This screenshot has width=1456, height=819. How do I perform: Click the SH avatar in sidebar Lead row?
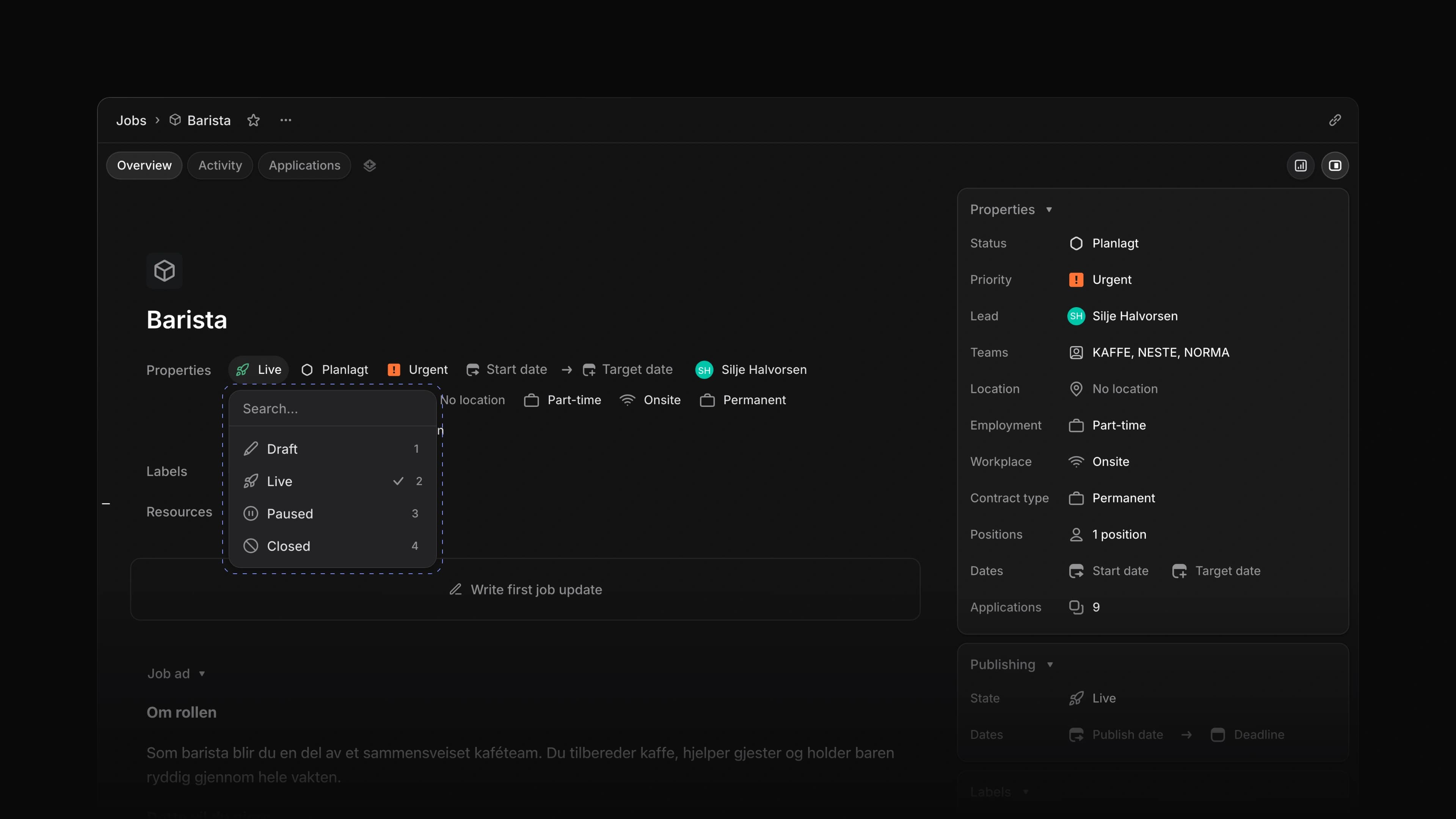[x=1076, y=316]
